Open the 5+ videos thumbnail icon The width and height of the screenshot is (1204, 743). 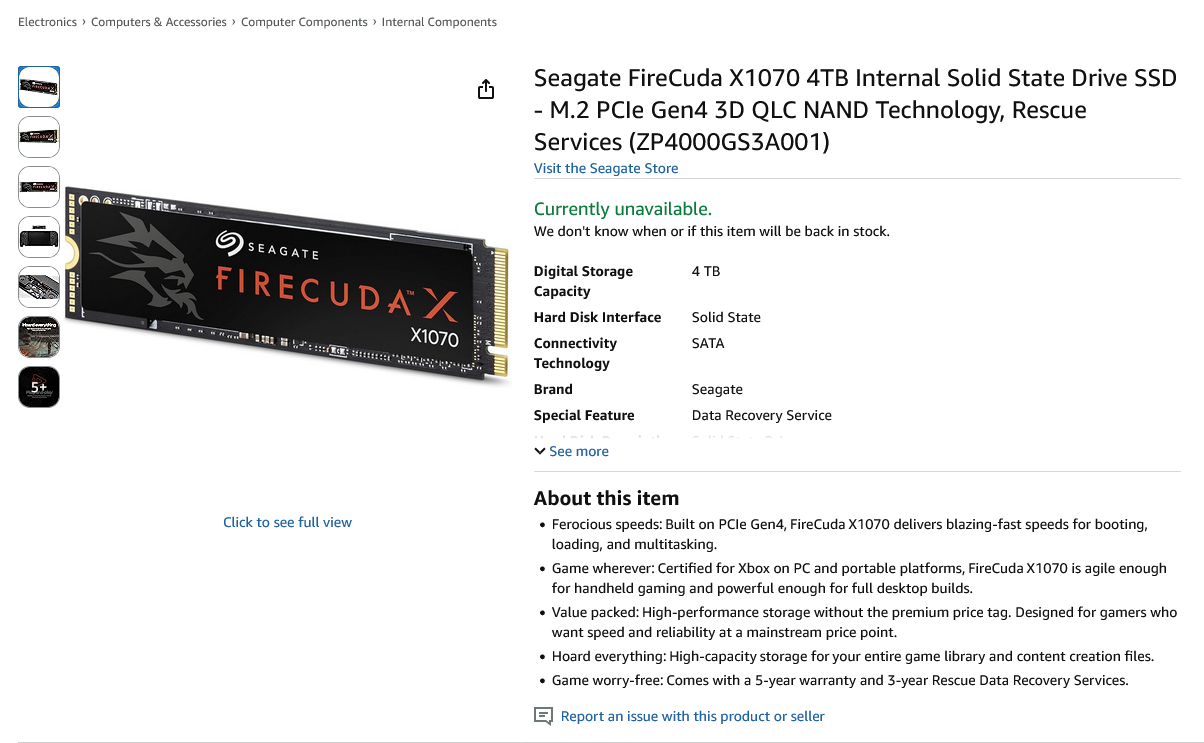(38, 387)
